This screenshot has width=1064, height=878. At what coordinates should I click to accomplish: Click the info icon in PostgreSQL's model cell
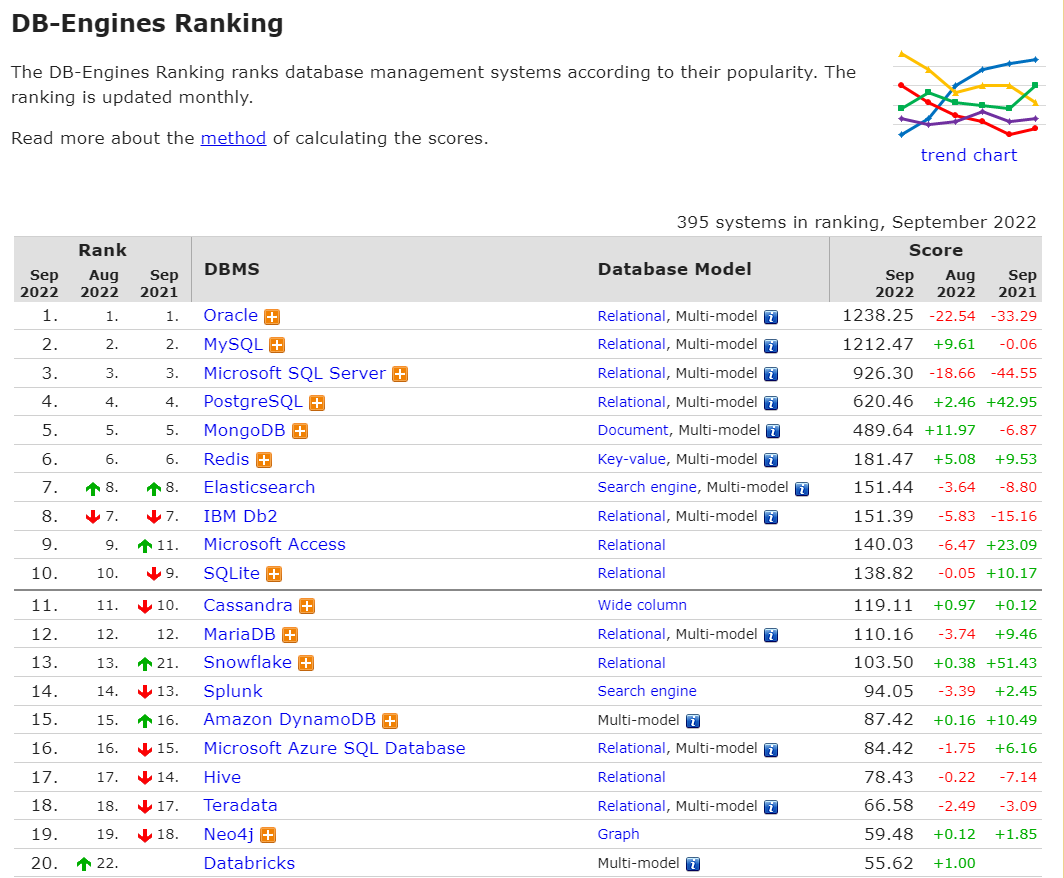771,403
